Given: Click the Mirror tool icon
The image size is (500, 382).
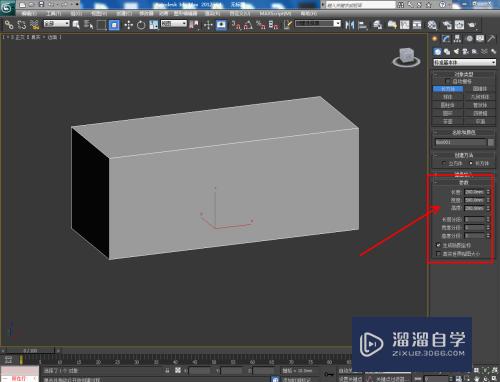Looking at the screenshot, I should (x=350, y=25).
